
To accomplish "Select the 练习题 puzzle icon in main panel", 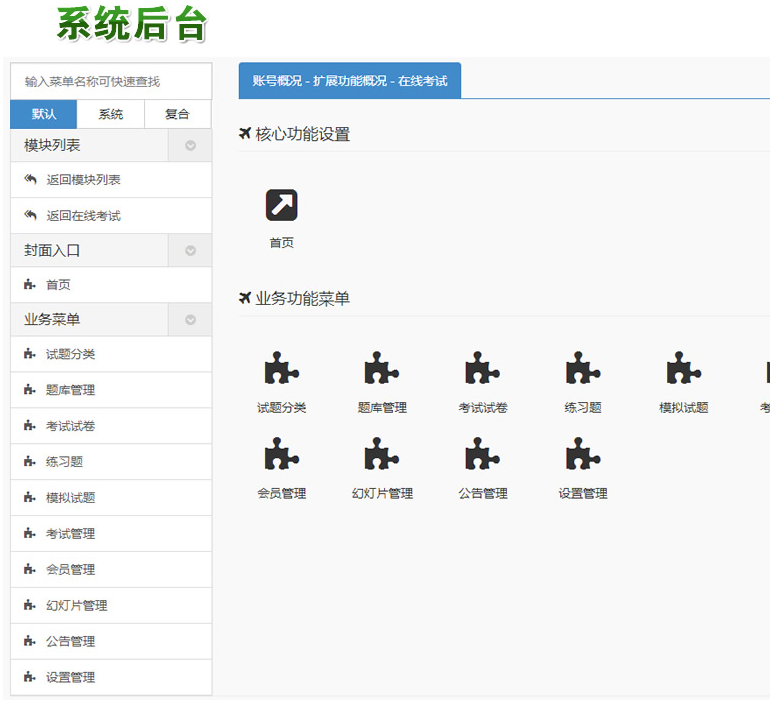I will [583, 369].
